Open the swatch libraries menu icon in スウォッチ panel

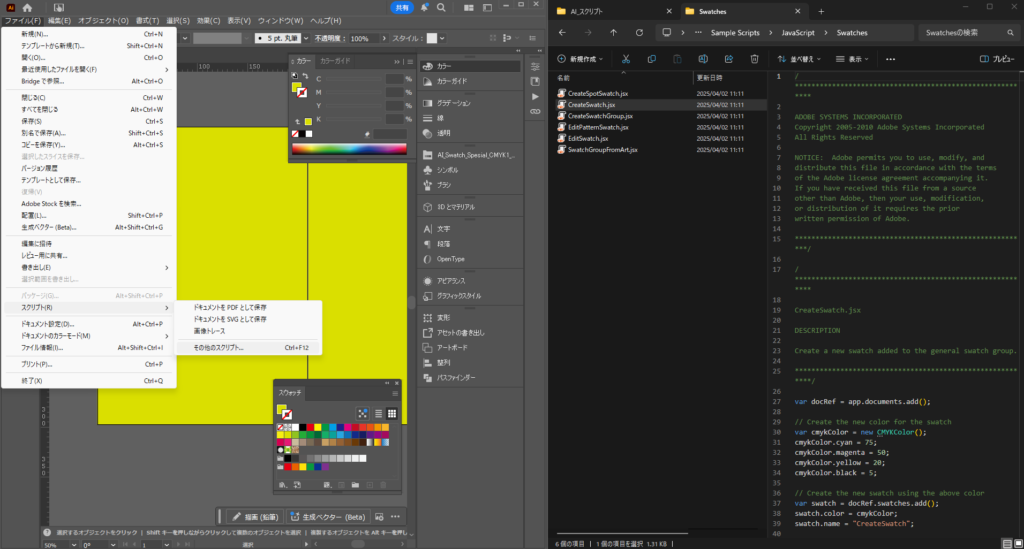point(283,485)
